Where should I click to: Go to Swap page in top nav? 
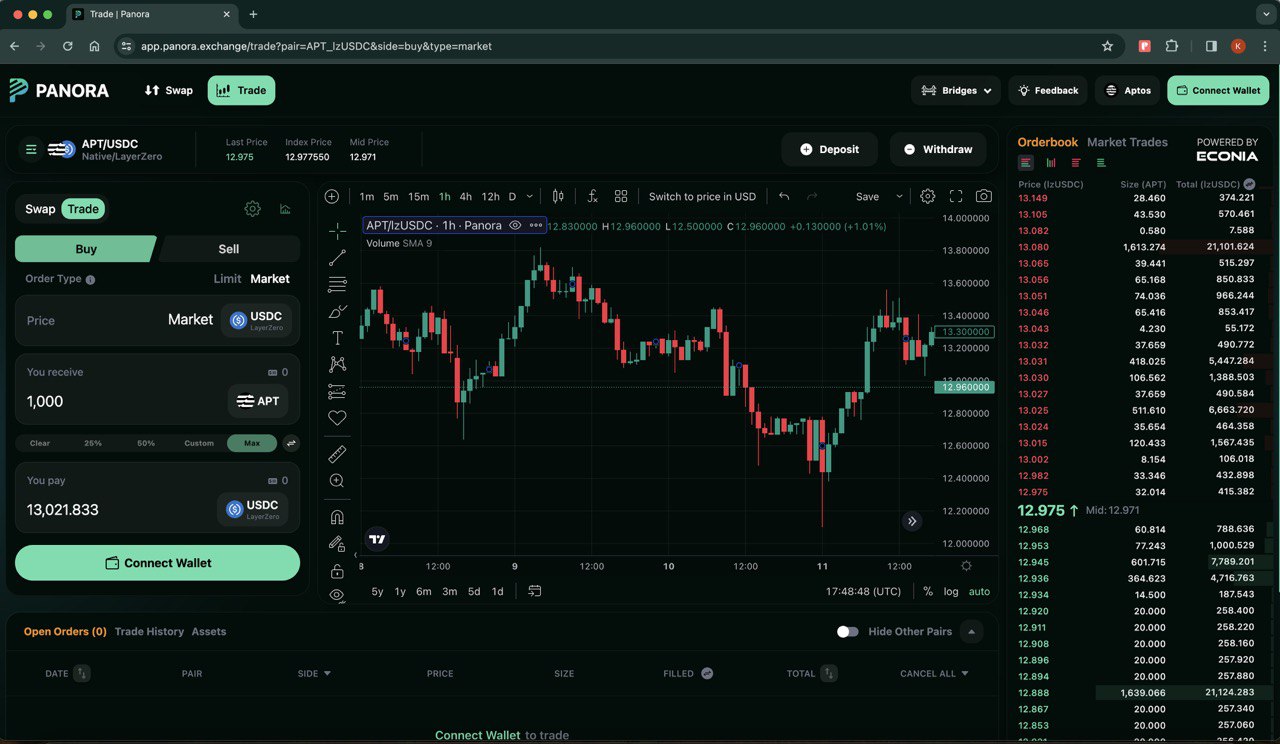(168, 90)
